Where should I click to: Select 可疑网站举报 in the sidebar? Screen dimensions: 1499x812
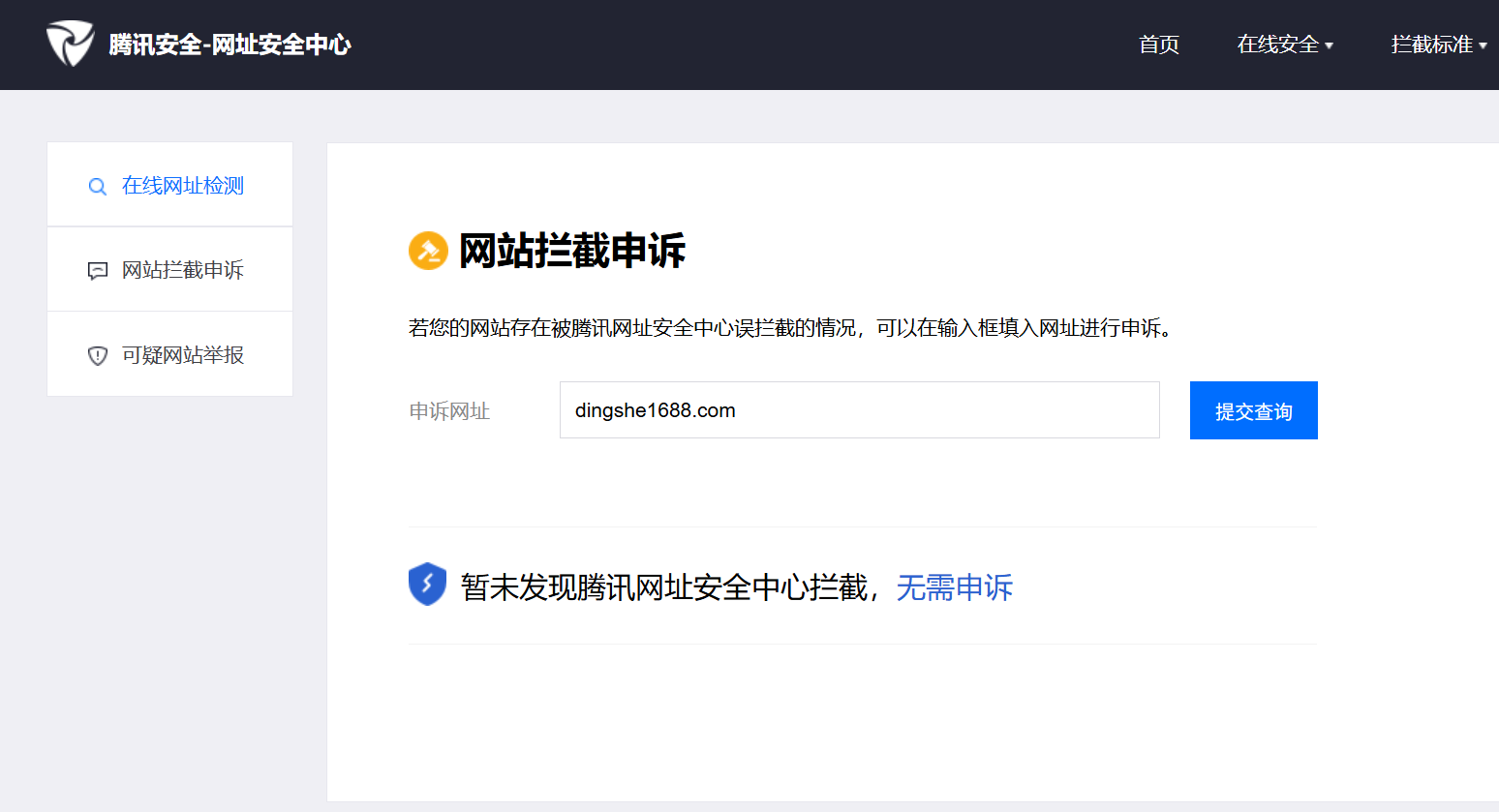pos(170,354)
